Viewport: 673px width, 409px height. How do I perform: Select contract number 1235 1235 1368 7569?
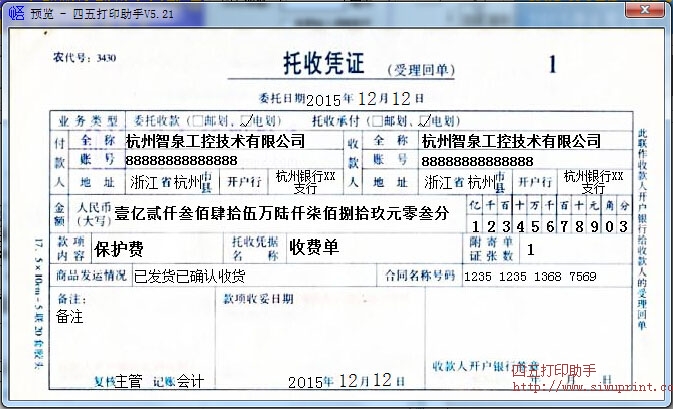tap(530, 276)
